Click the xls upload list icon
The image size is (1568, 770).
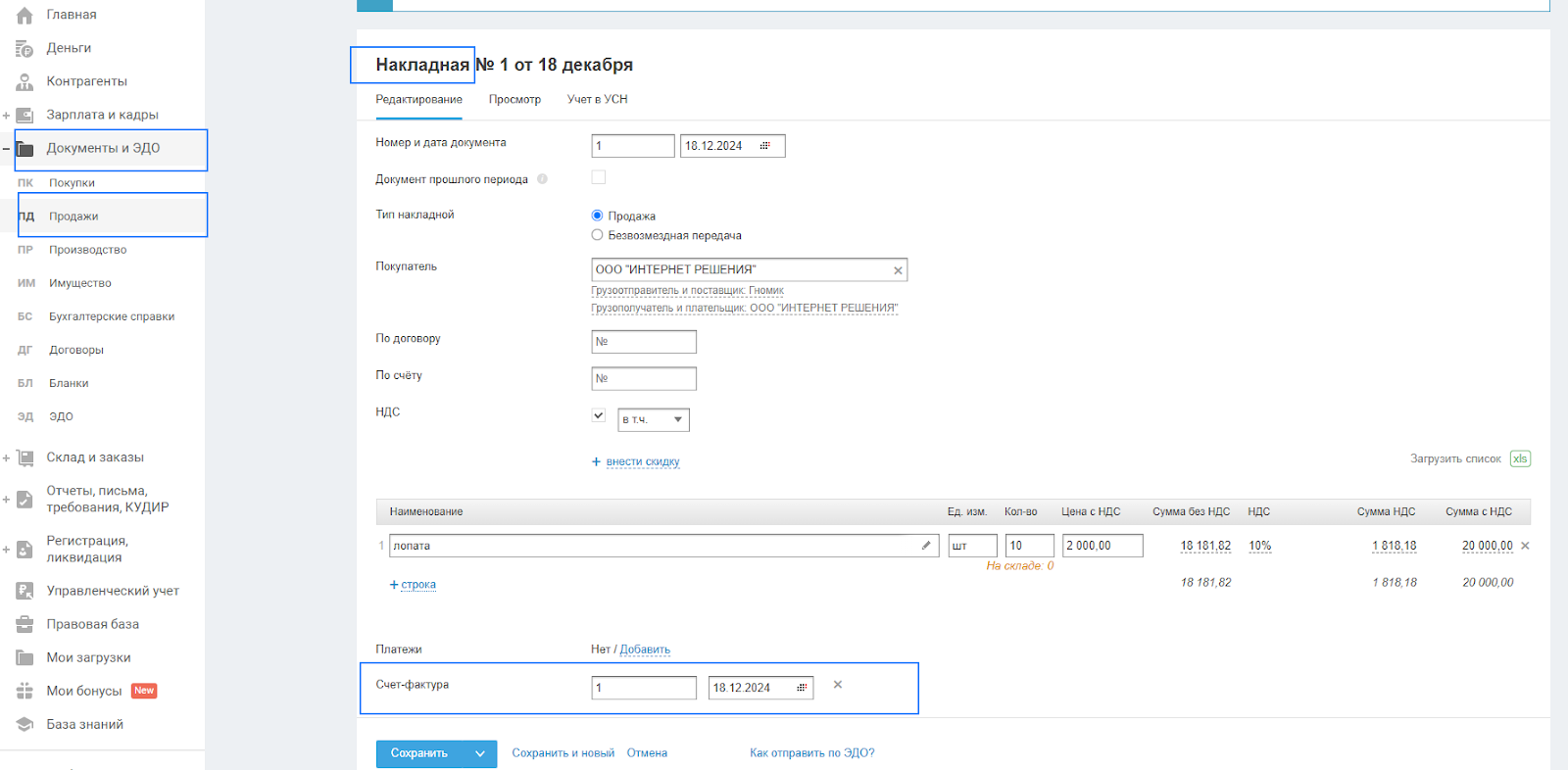click(1520, 458)
